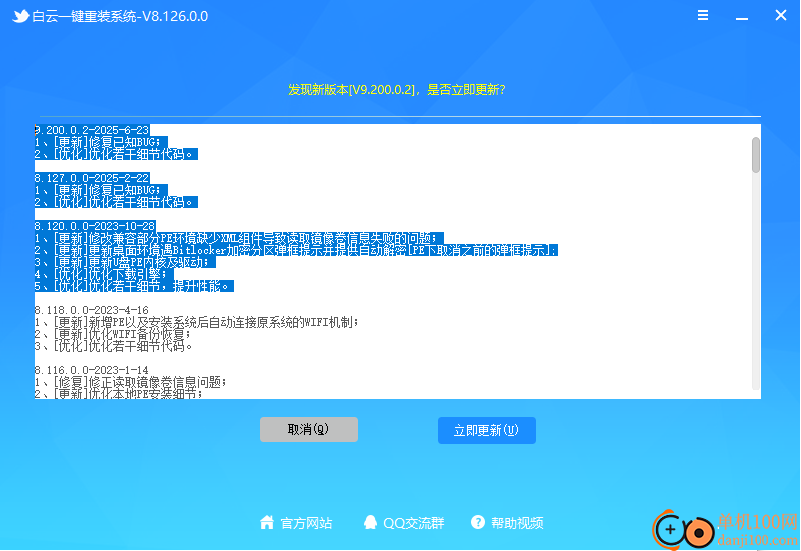Click the home icon beside 官方网站

coord(267,522)
